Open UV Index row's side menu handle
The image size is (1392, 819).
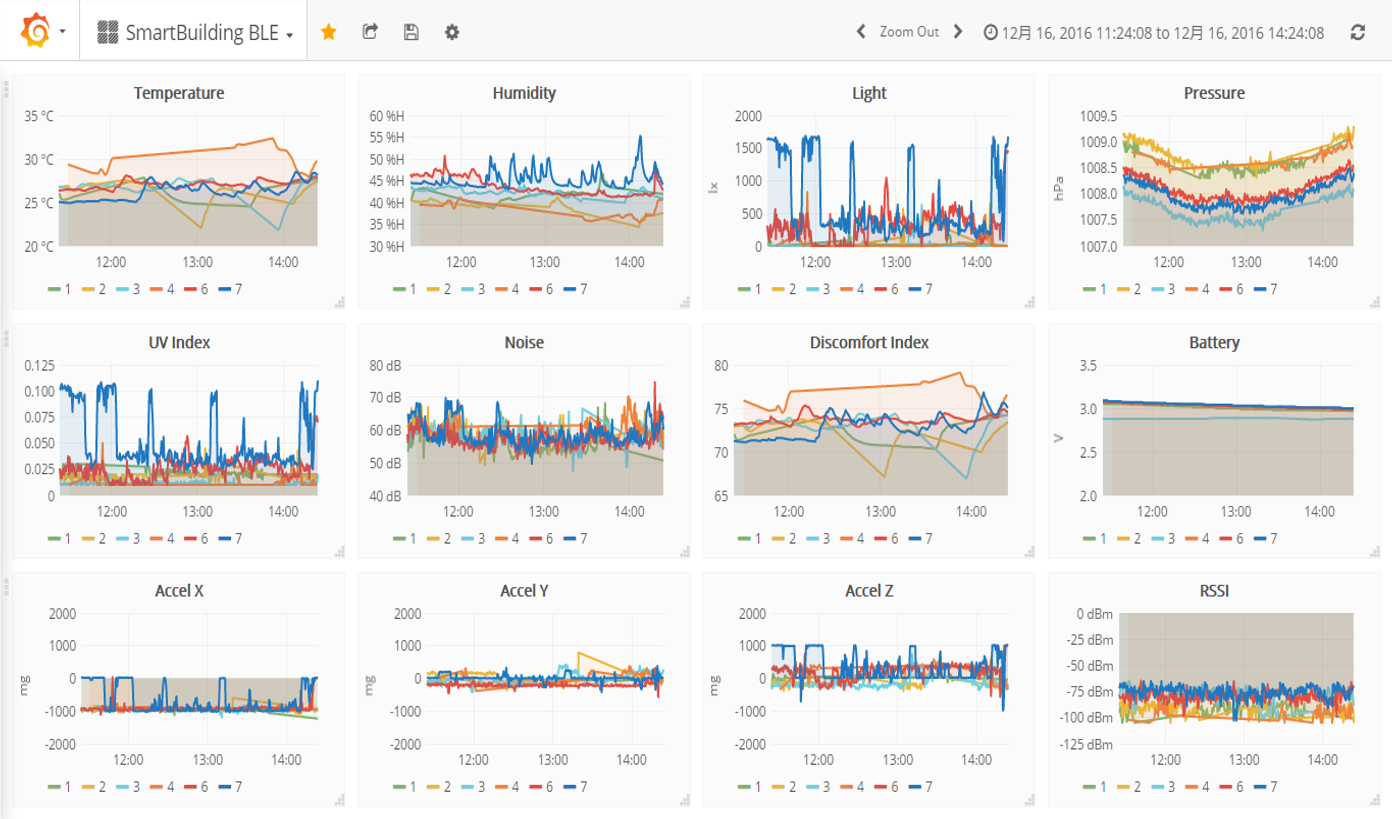tap(5, 339)
